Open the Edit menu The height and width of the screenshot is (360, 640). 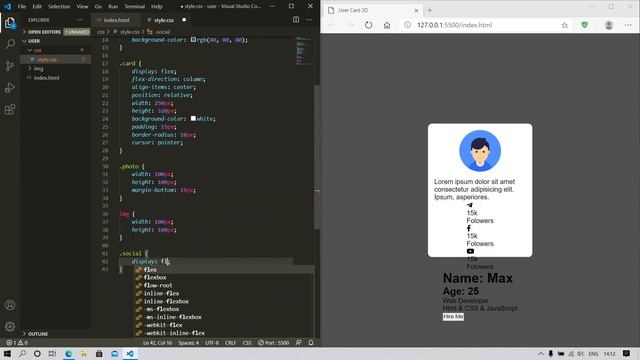[37, 7]
